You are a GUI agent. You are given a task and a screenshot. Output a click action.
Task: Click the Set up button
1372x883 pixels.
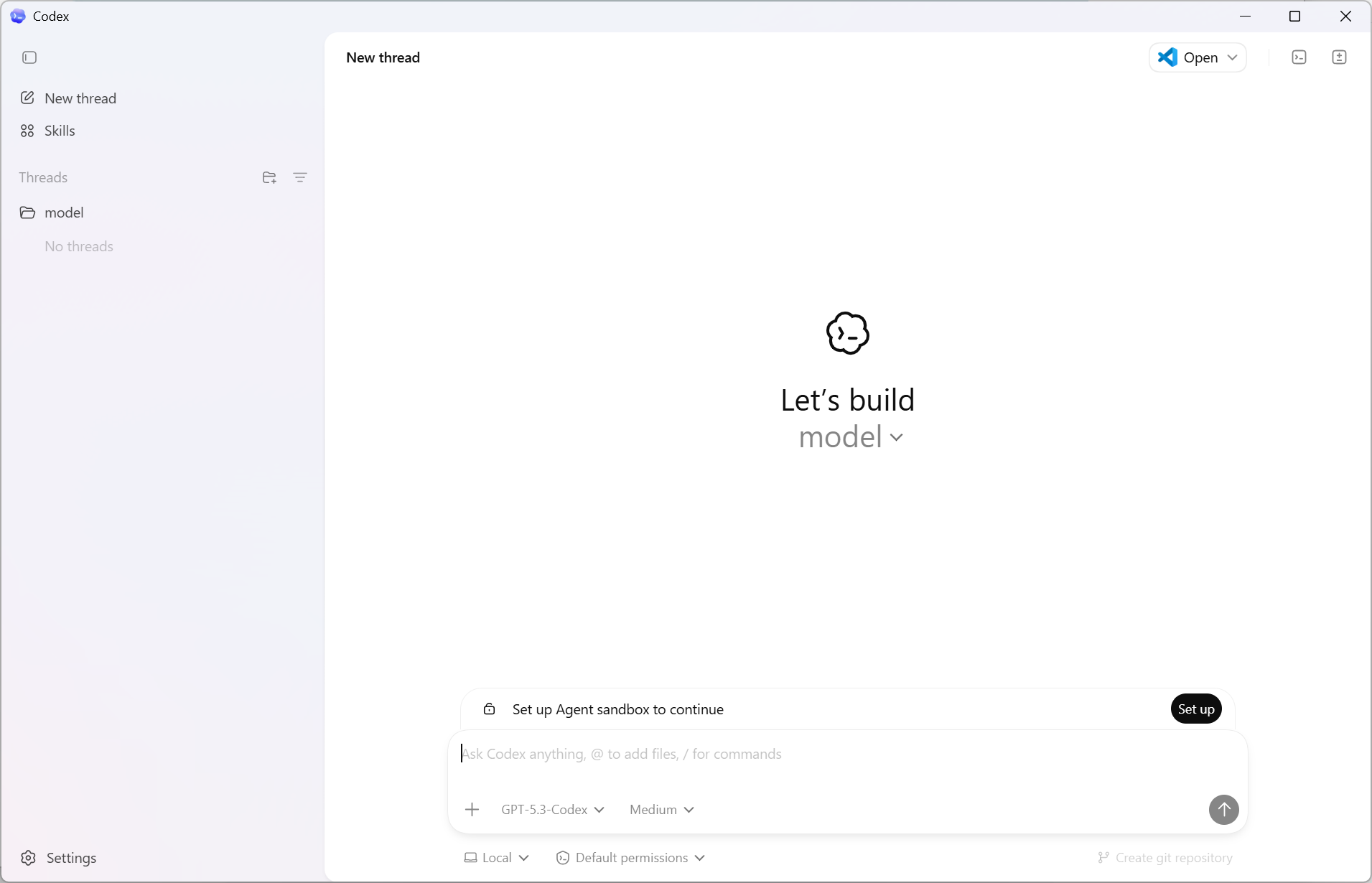1196,709
